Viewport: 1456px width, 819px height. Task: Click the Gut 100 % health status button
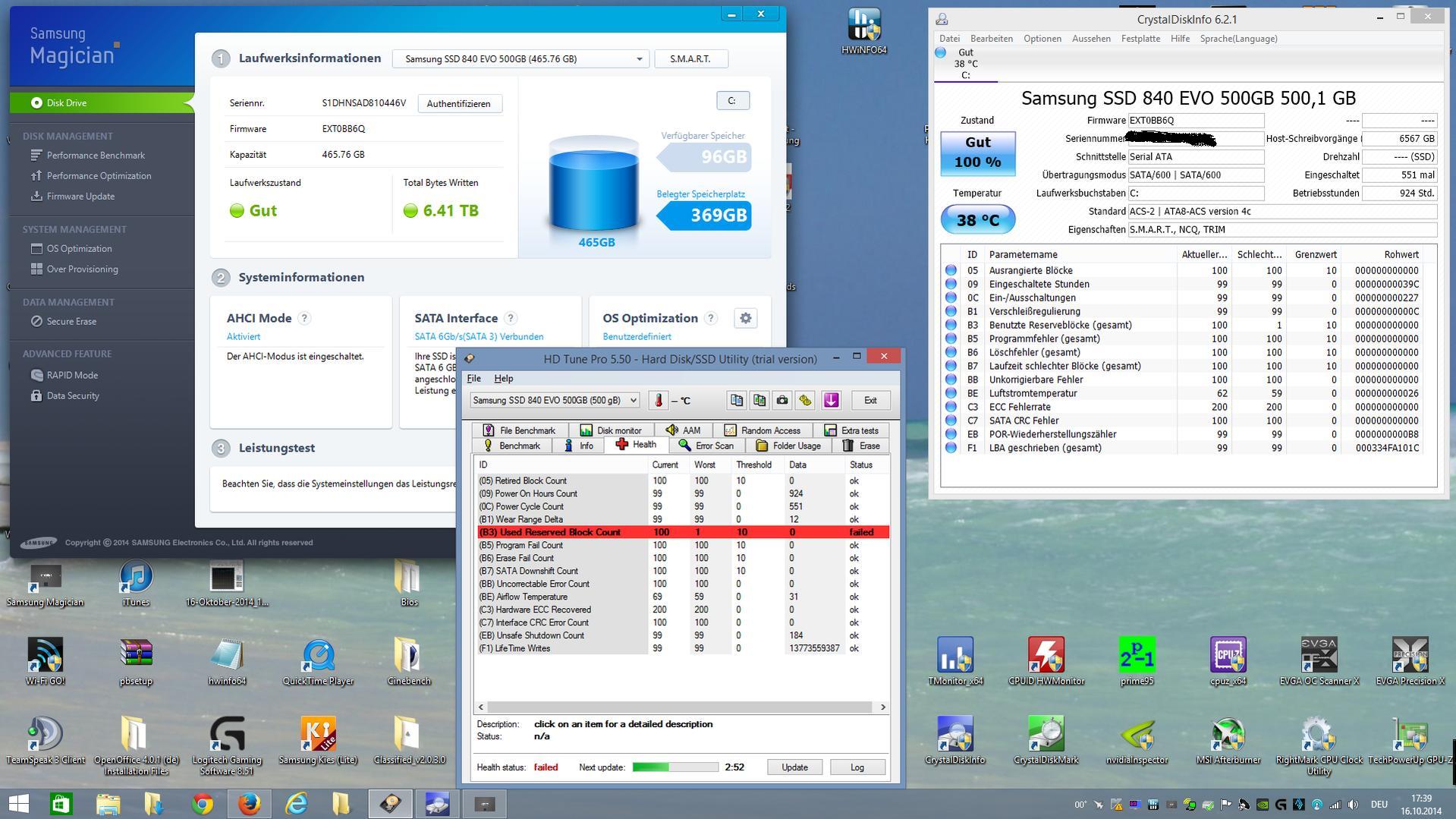tap(978, 152)
